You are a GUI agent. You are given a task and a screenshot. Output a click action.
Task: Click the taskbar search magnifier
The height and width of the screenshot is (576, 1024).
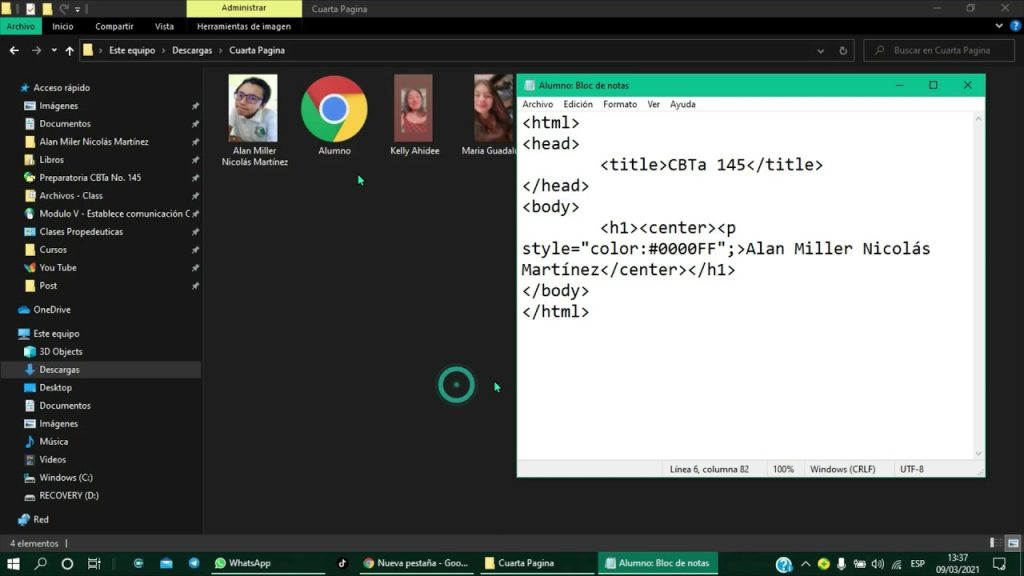[x=41, y=563]
